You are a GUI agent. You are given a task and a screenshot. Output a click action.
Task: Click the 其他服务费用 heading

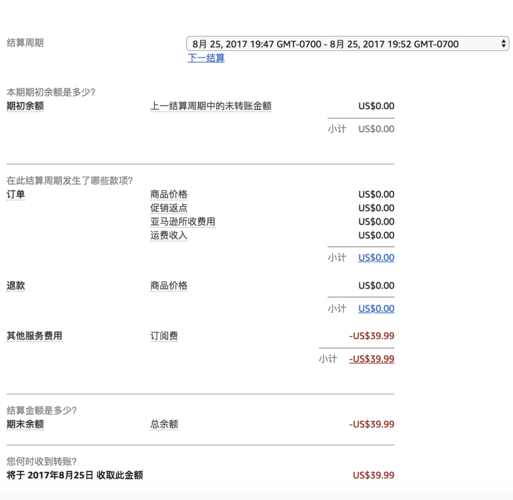[x=34, y=336]
